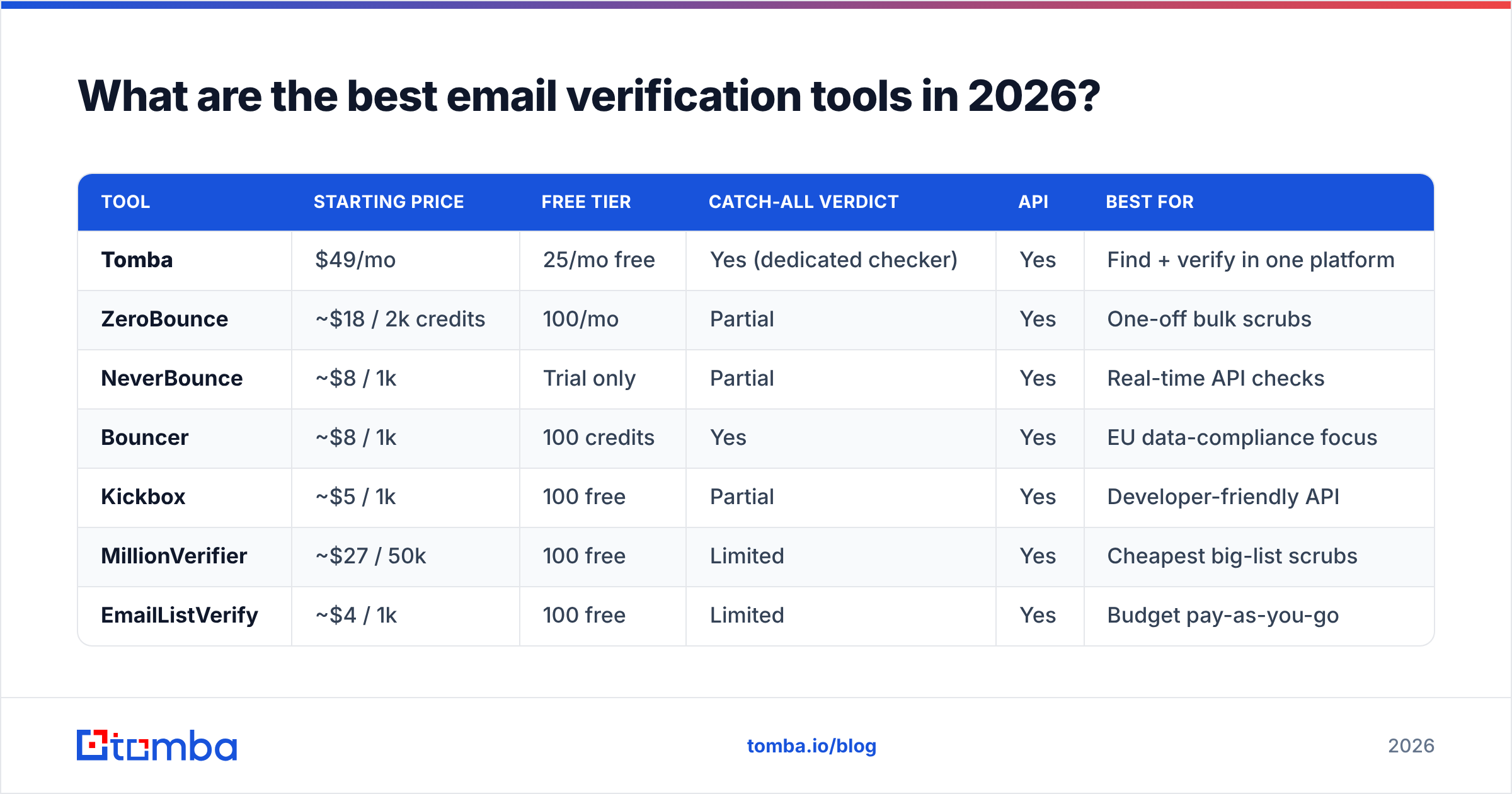Click the ~$27 / 50k price cell
This screenshot has width=1512, height=794.
point(406,556)
